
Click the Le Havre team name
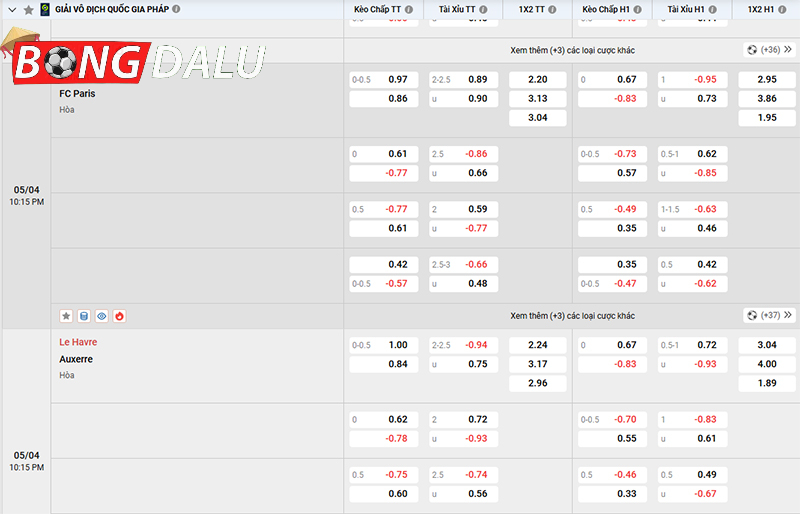(x=78, y=342)
